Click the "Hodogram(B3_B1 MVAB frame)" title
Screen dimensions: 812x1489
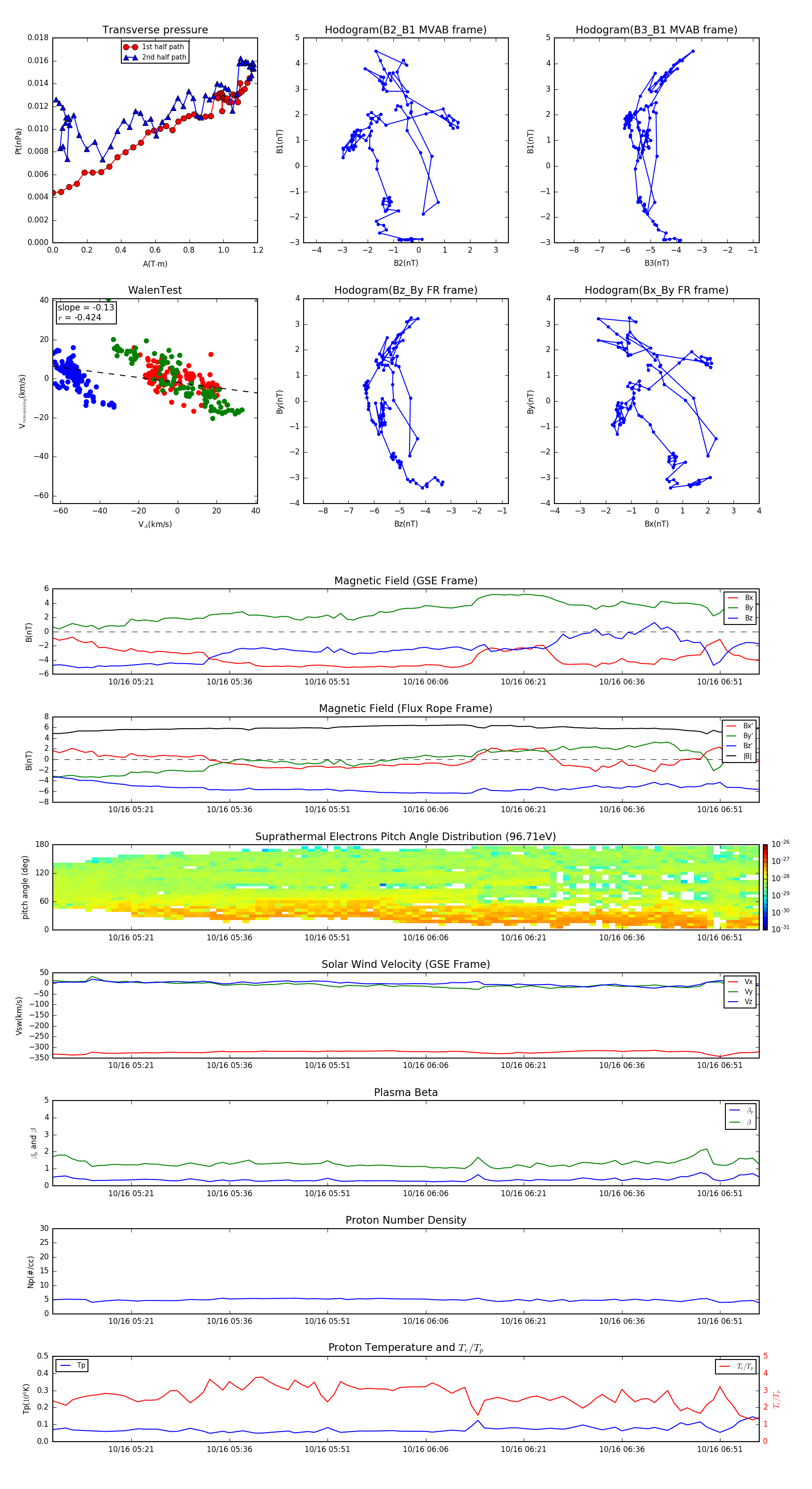656,30
